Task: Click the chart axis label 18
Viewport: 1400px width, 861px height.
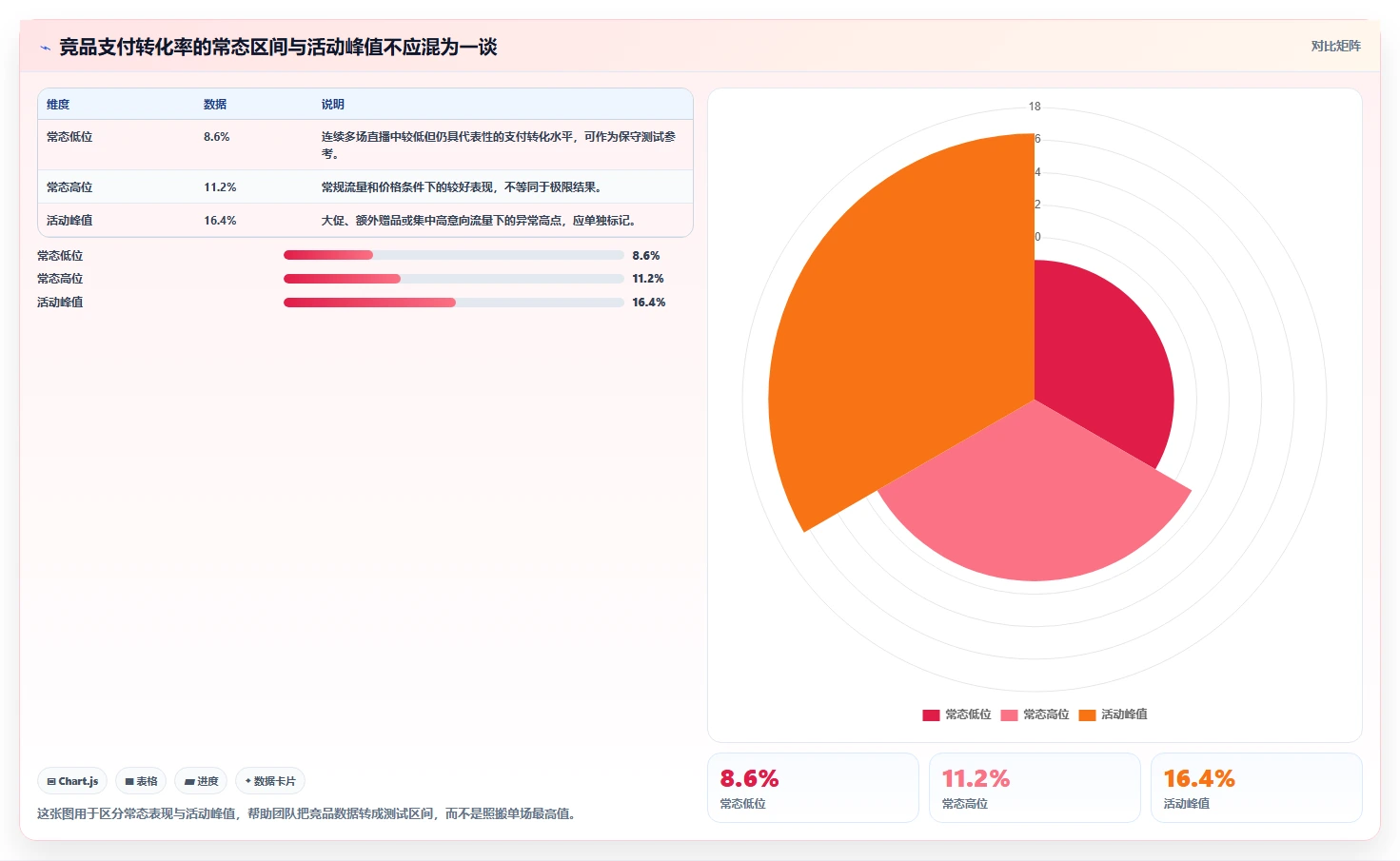Action: coord(1035,107)
